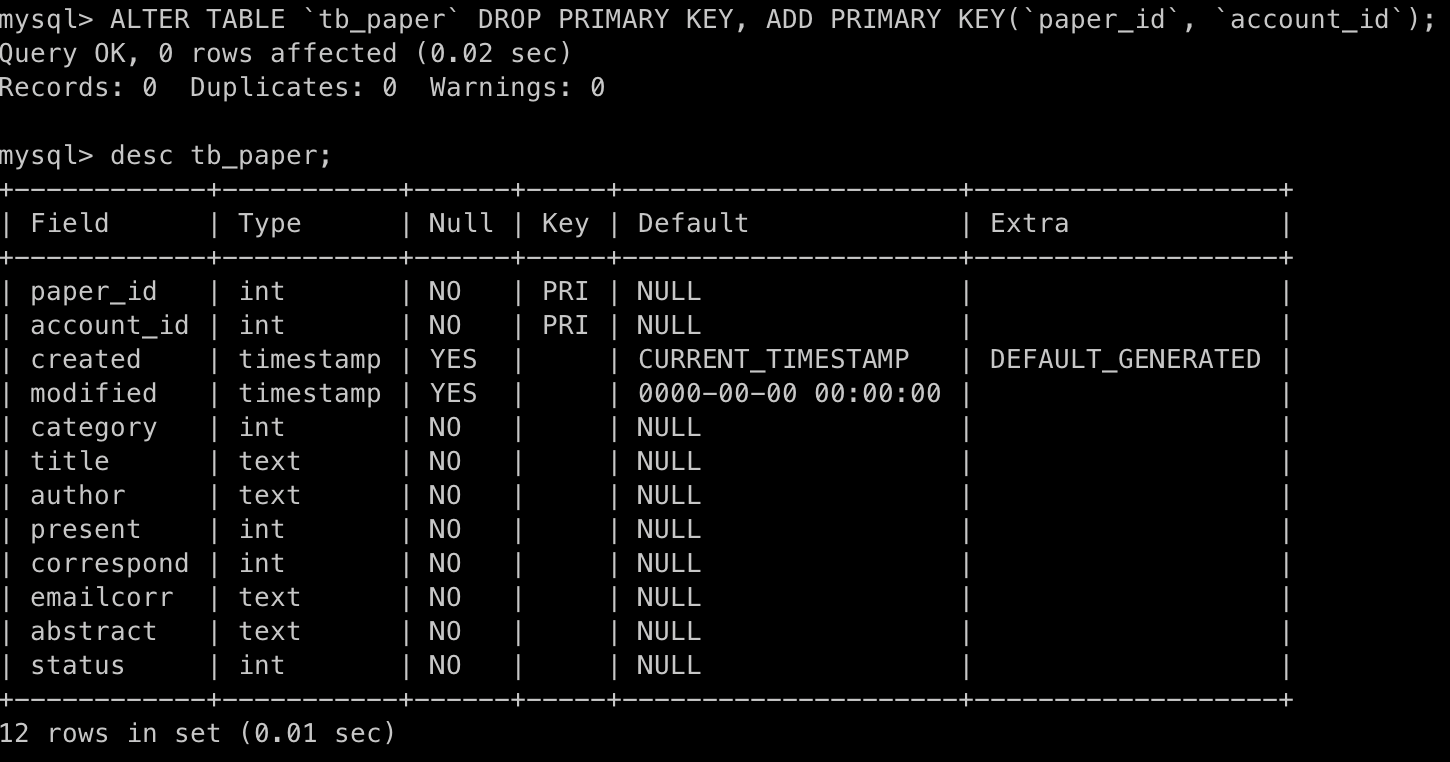This screenshot has width=1450, height=762.
Task: Click the 0000-00-00 00:00:00 default value
Action: pyautogui.click(x=789, y=393)
